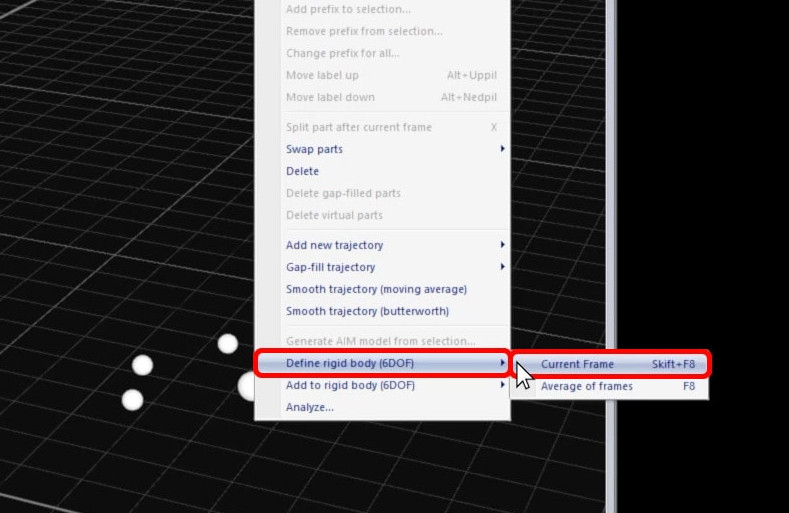Expand arrow beside Add to rigid body
The width and height of the screenshot is (789, 513).
(502, 385)
